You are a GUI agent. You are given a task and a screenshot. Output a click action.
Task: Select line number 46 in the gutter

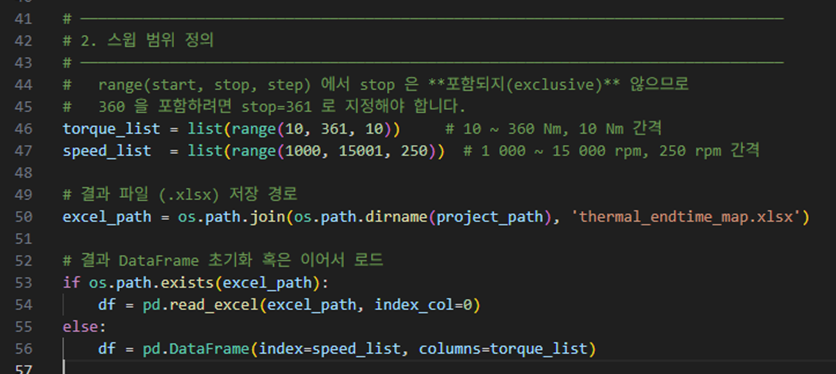(22, 129)
